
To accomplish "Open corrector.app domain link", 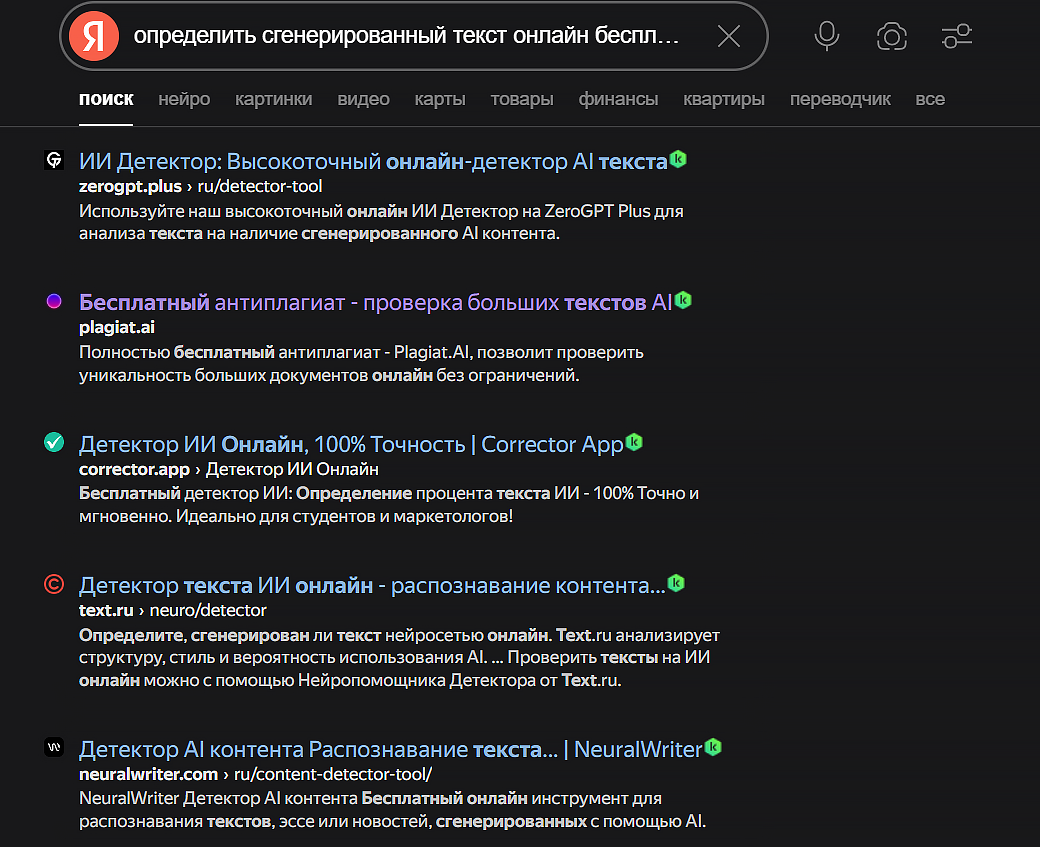I will click(x=134, y=469).
